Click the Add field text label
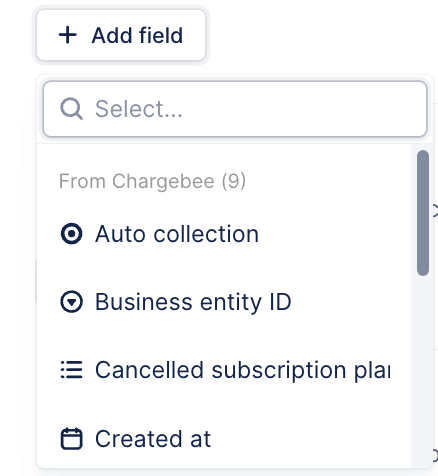438x476 pixels. (x=137, y=35)
